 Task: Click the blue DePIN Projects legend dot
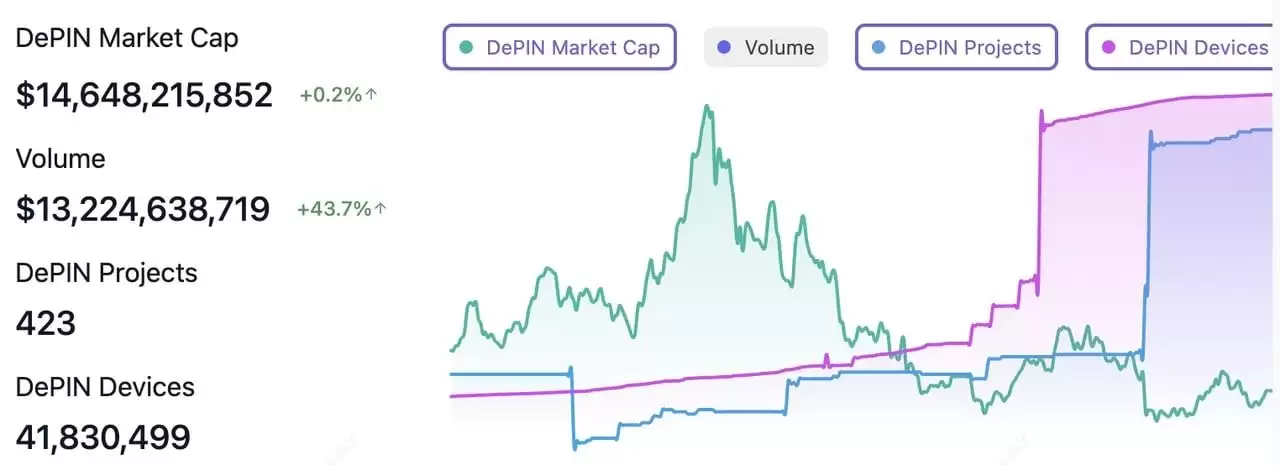[x=879, y=47]
